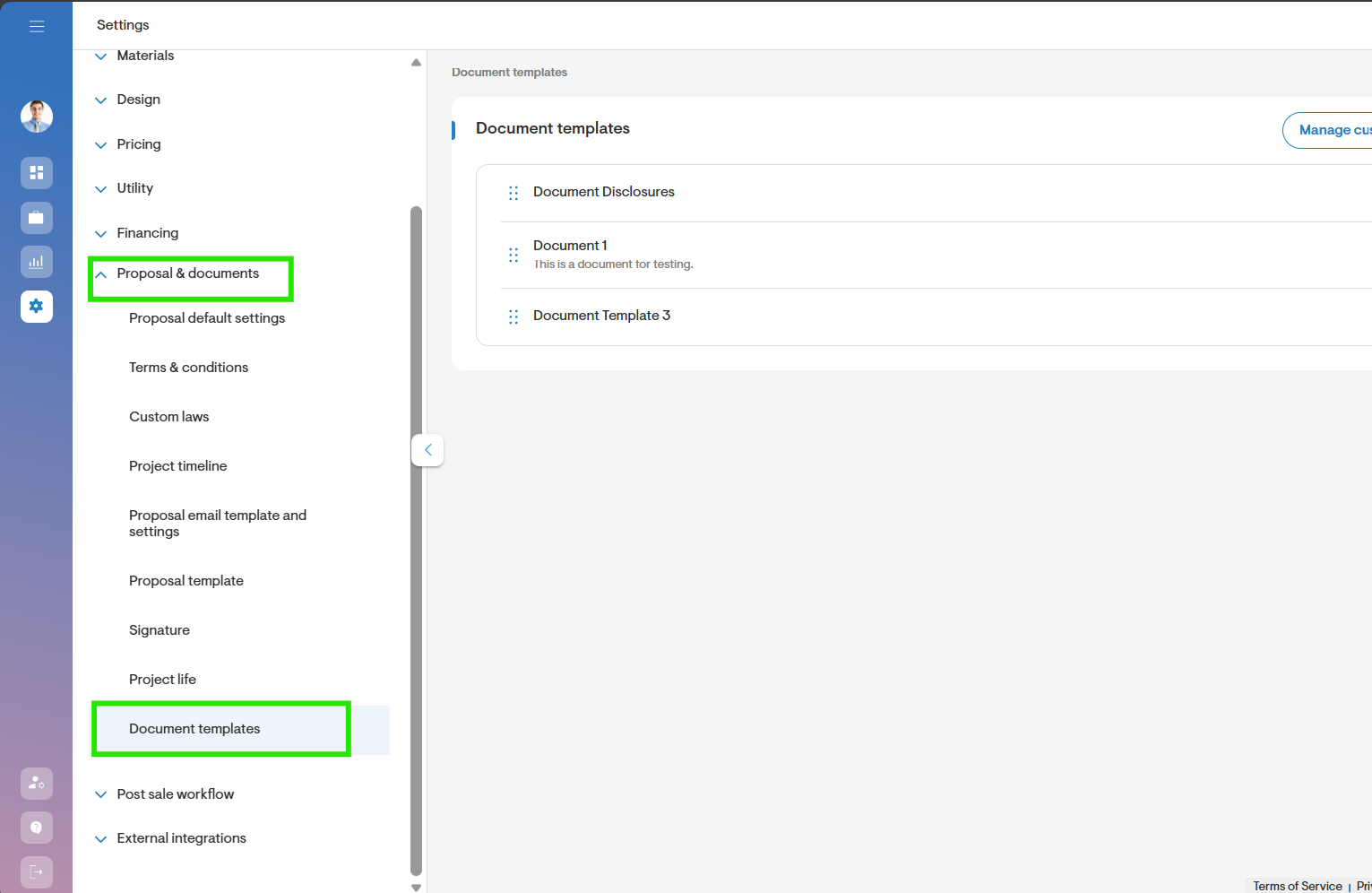
Task: Click the logout icon in sidebar
Action: (37, 871)
